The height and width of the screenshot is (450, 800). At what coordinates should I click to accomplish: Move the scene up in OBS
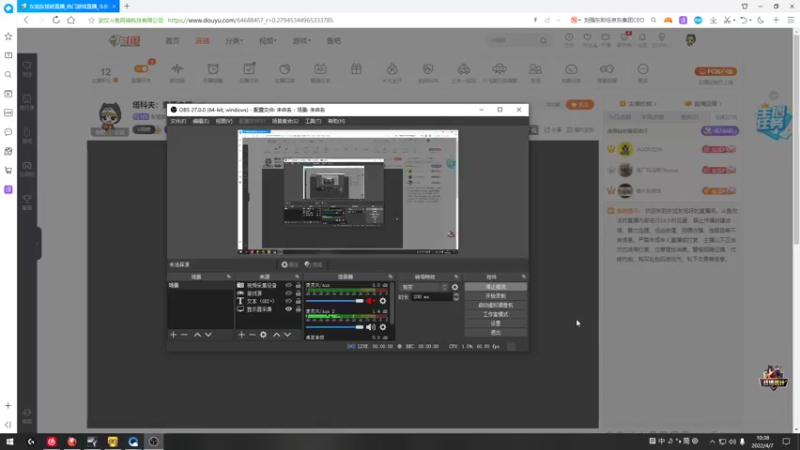point(197,335)
